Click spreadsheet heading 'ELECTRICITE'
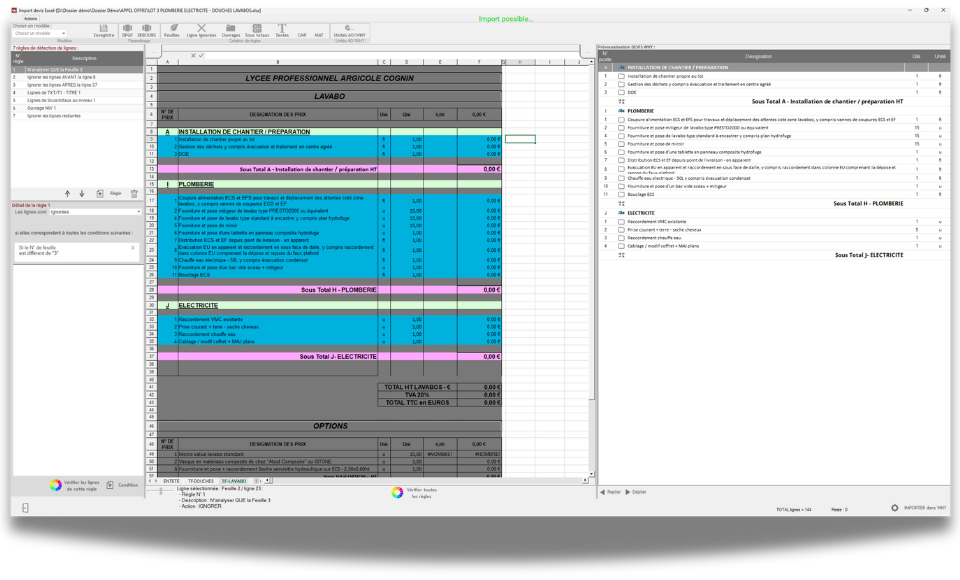960x580 pixels. (198, 305)
